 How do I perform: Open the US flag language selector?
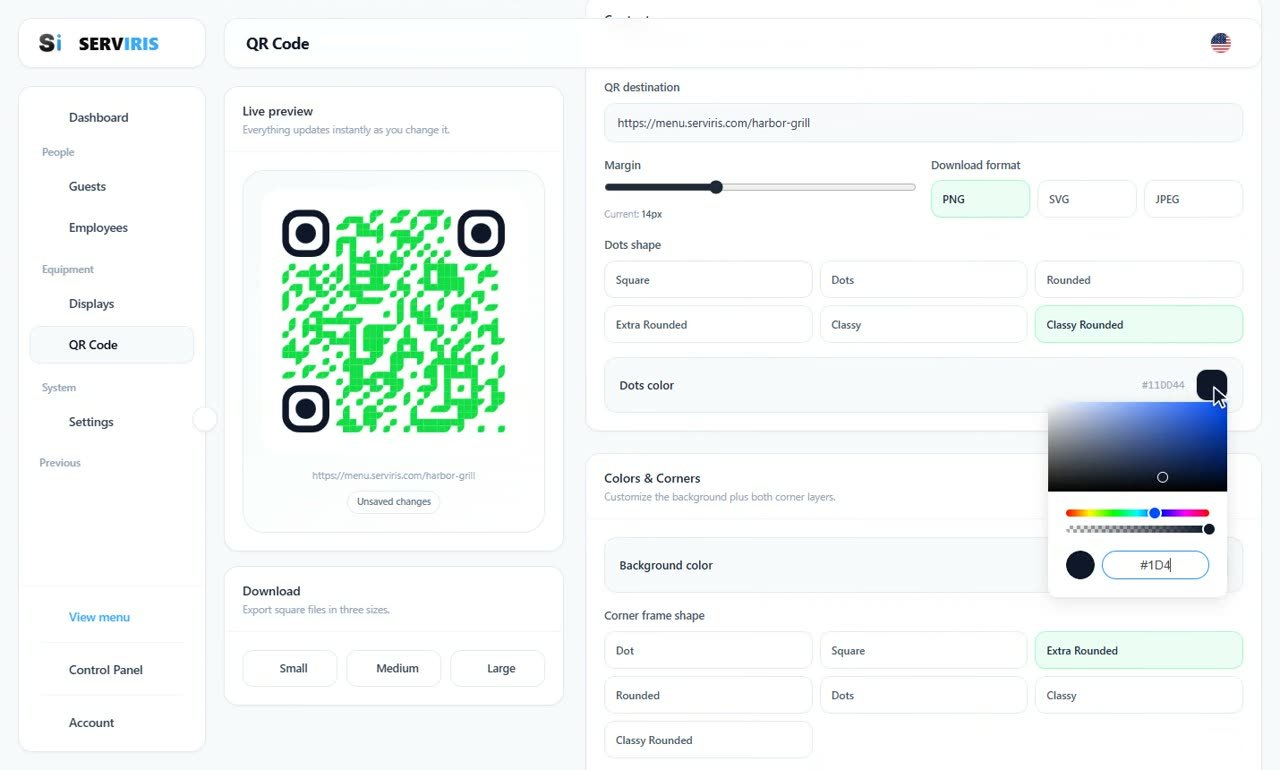(1220, 43)
